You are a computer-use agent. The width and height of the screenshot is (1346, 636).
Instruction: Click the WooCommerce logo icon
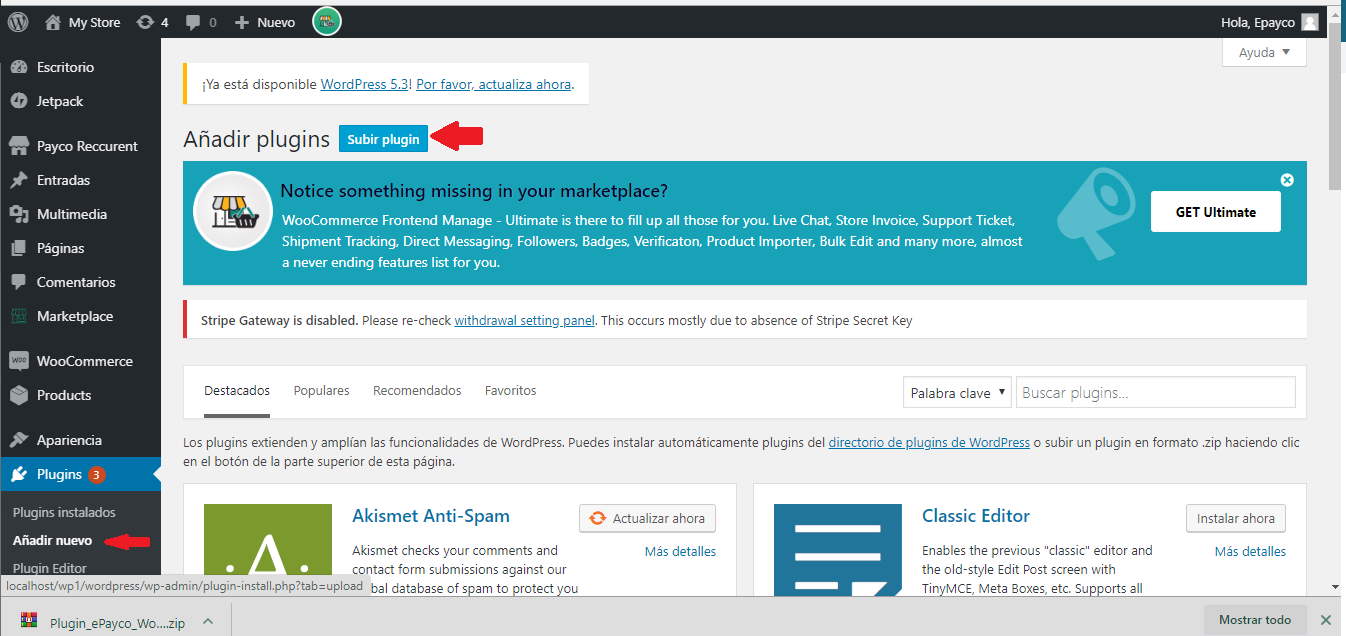click(18, 361)
